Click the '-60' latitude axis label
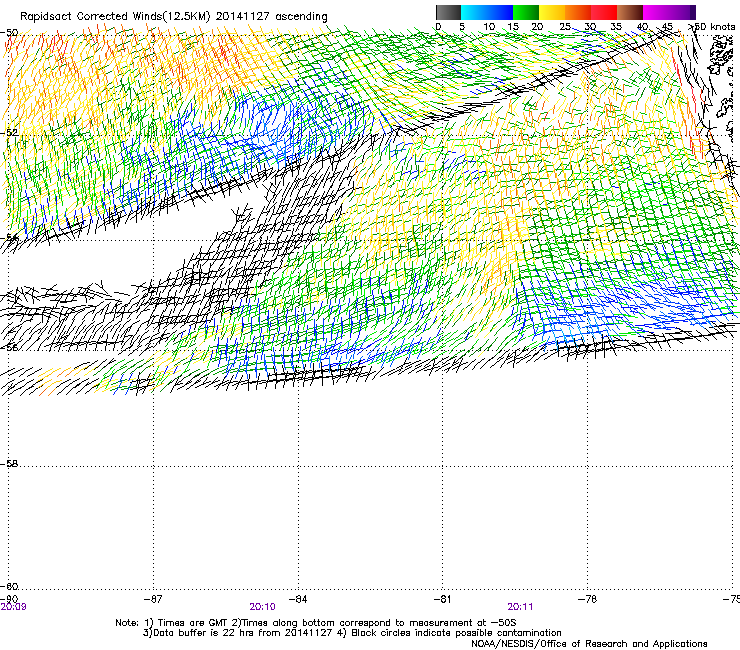This screenshot has height=650, width=740. pyautogui.click(x=9, y=586)
